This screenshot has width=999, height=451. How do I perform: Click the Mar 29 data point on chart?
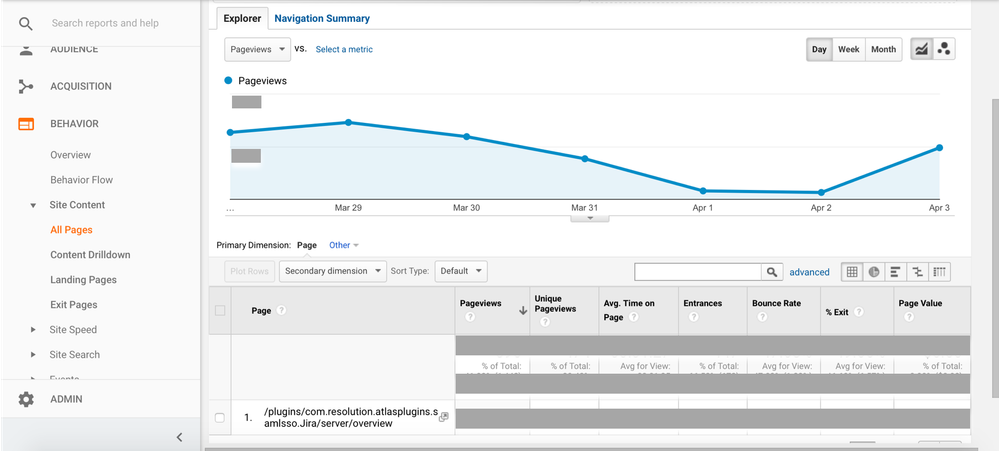348,122
